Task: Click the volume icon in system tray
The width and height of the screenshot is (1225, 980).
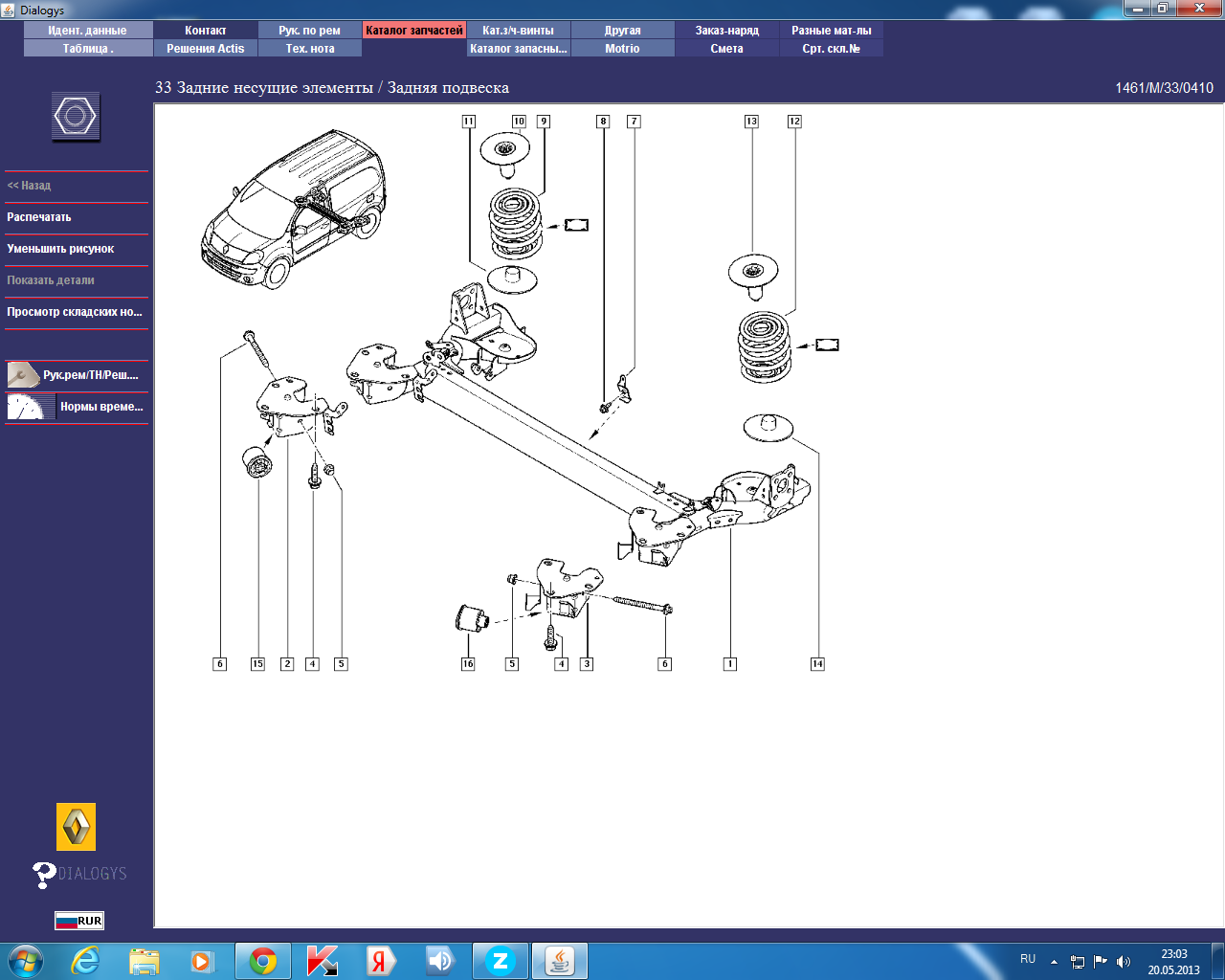Action: (1124, 962)
